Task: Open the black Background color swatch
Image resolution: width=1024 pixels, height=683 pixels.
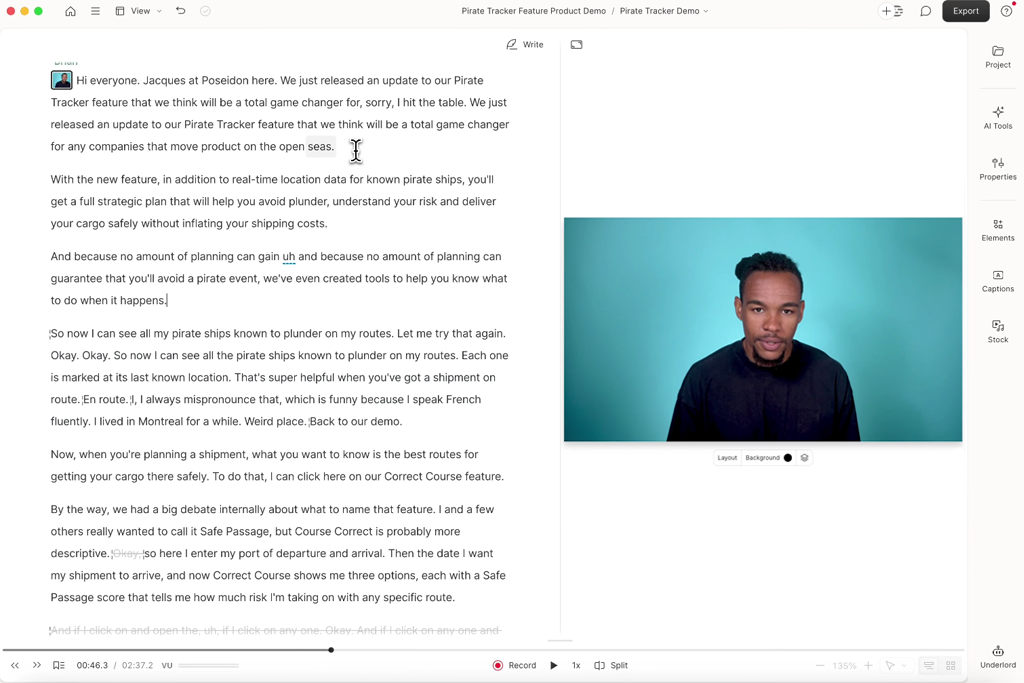Action: 788,458
